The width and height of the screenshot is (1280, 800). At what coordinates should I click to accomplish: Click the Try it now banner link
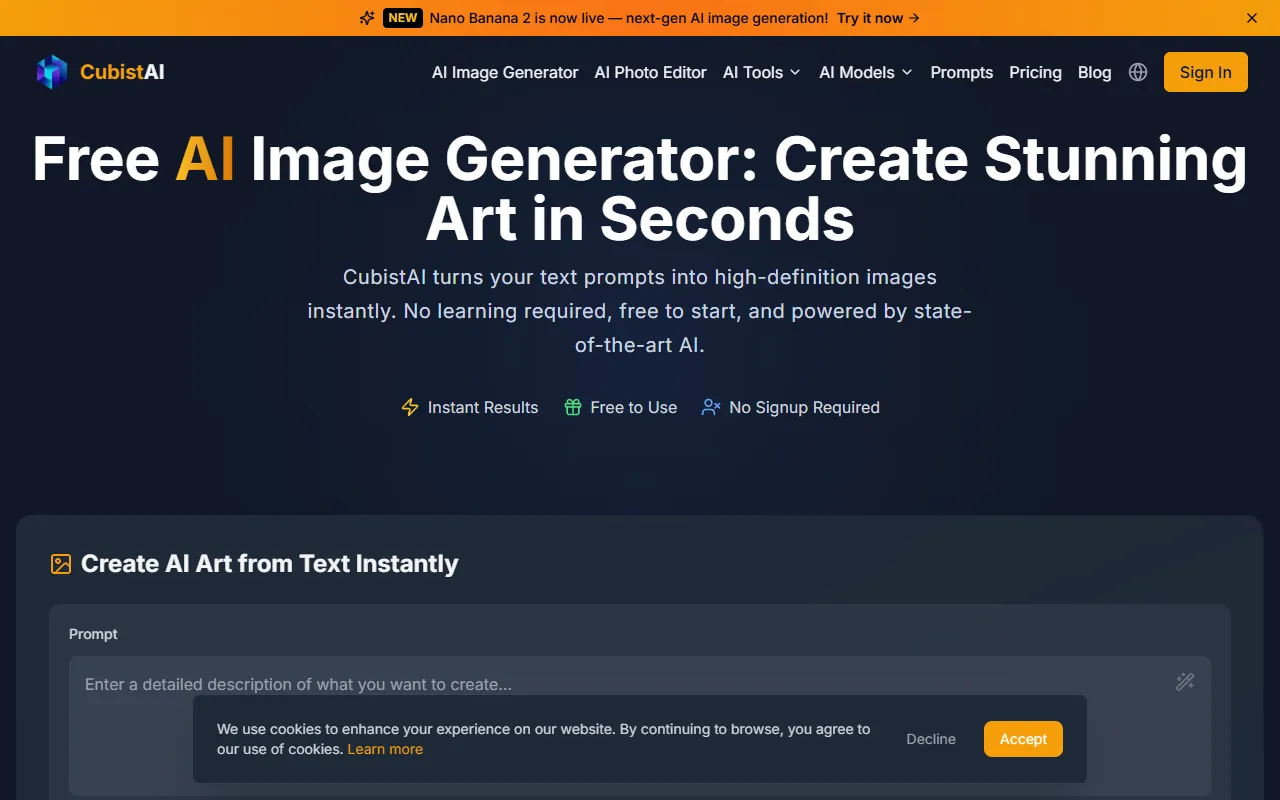878,18
